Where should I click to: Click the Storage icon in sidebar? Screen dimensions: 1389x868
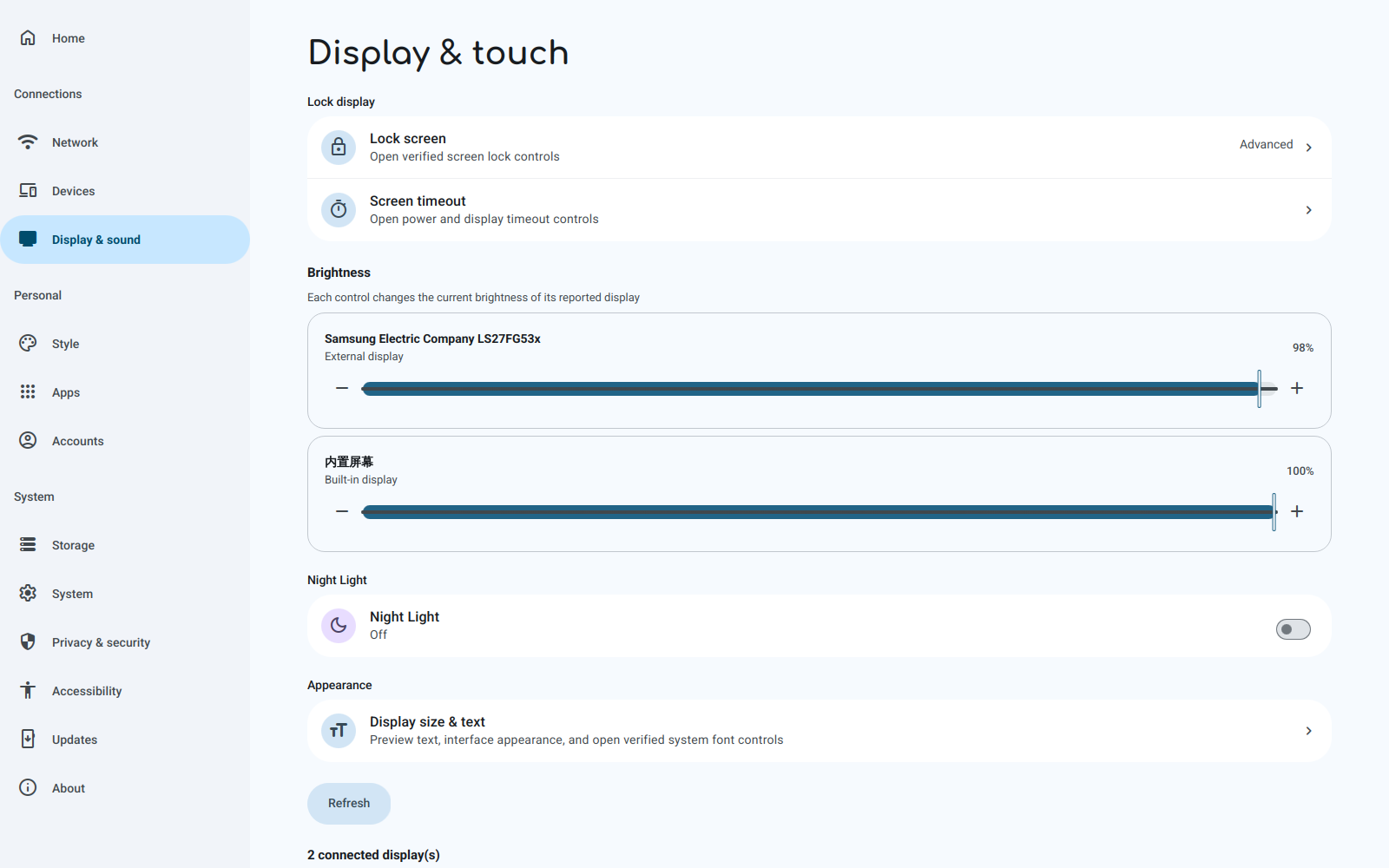point(28,545)
